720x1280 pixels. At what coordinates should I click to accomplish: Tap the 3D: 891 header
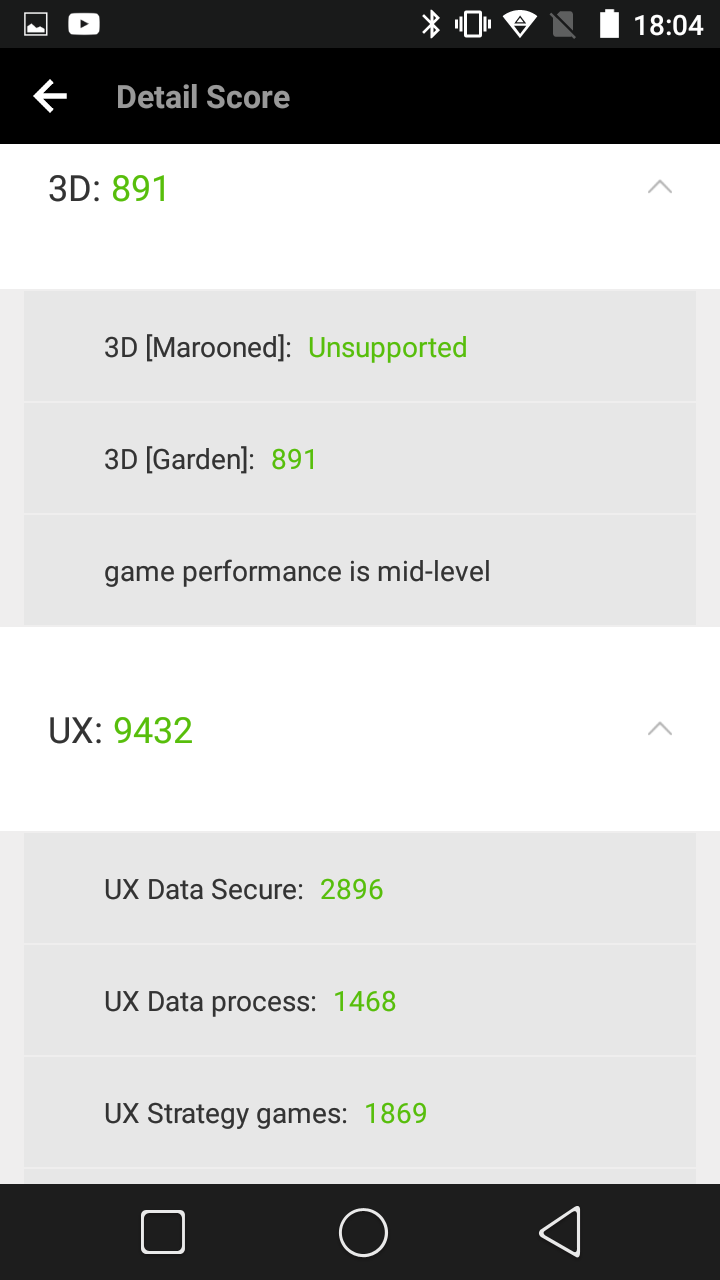[x=109, y=188]
